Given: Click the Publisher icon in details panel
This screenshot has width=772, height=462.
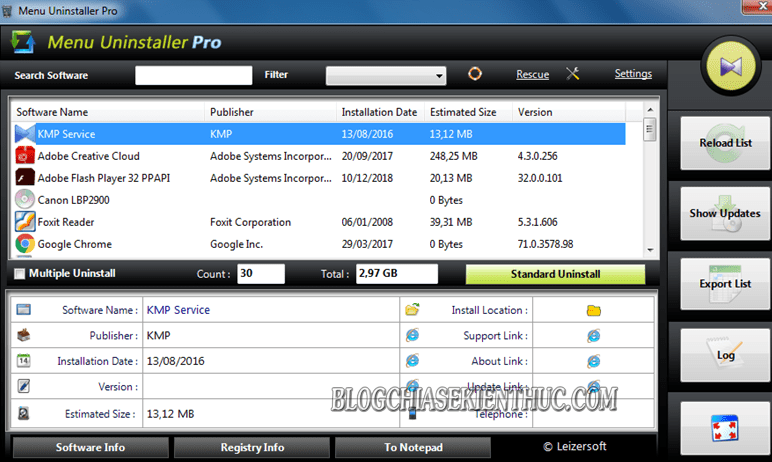Looking at the screenshot, I should pyautogui.click(x=24, y=335).
